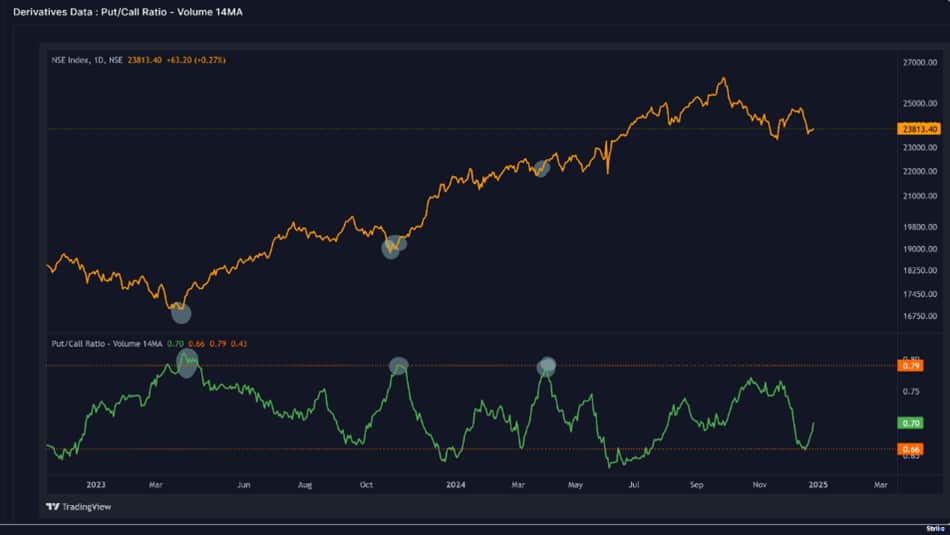Select the third peak marker on Put/Call ratio

pos(546,367)
